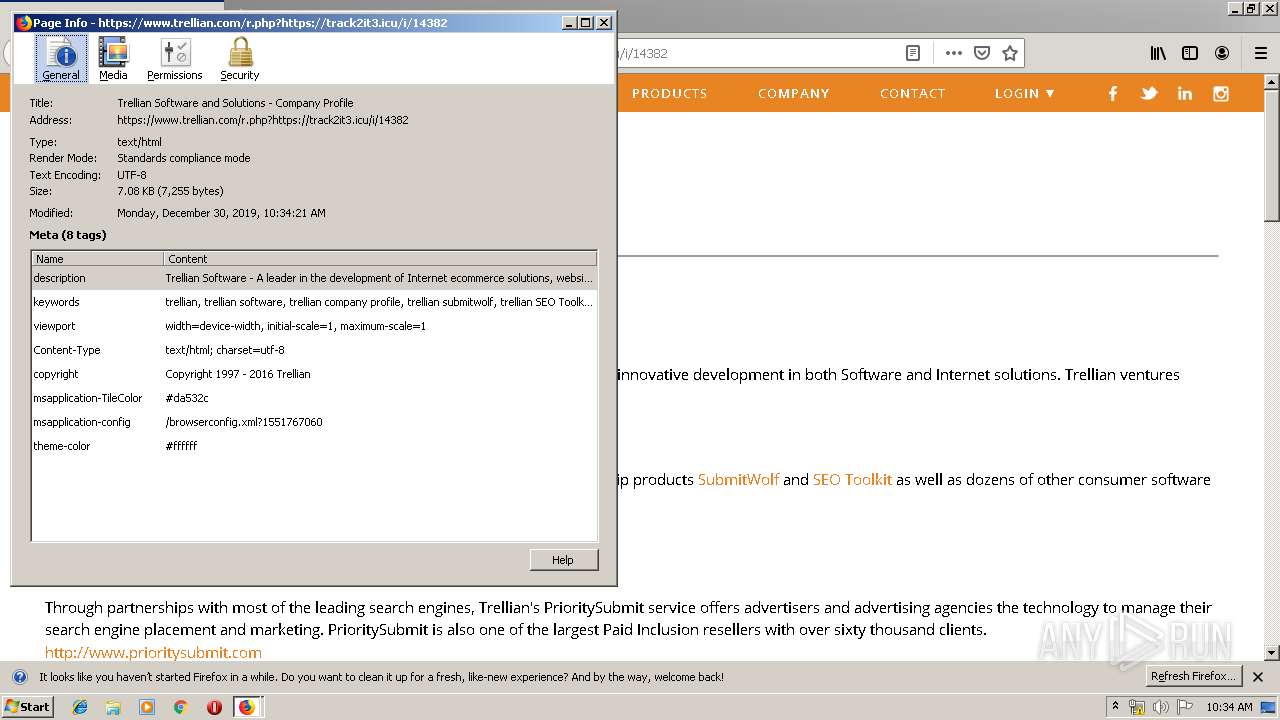The height and width of the screenshot is (720, 1280).
Task: Click page vertical scrollbar up arrow
Action: (1272, 82)
